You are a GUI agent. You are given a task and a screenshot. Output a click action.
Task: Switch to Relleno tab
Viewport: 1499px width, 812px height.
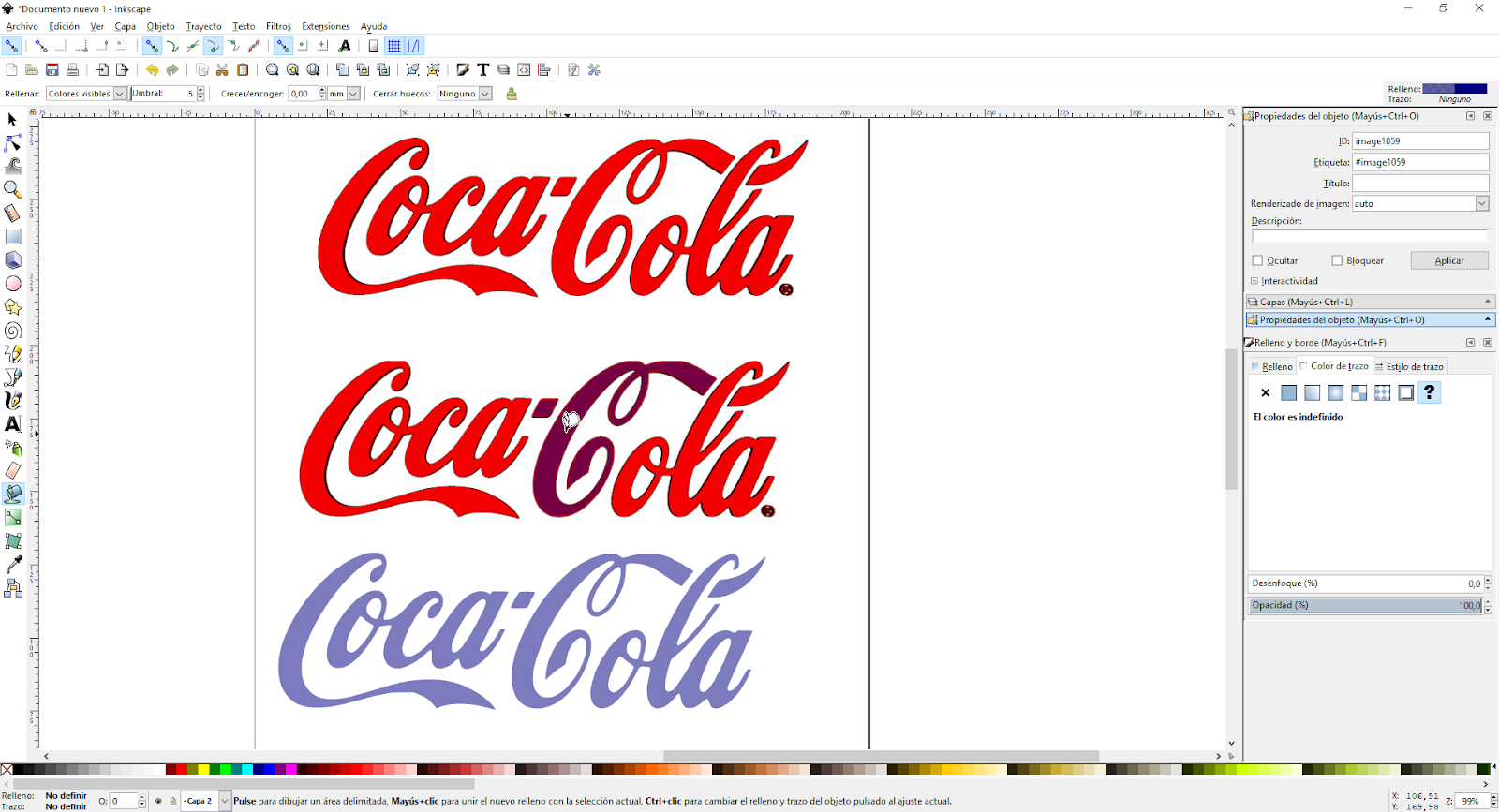click(x=1272, y=366)
